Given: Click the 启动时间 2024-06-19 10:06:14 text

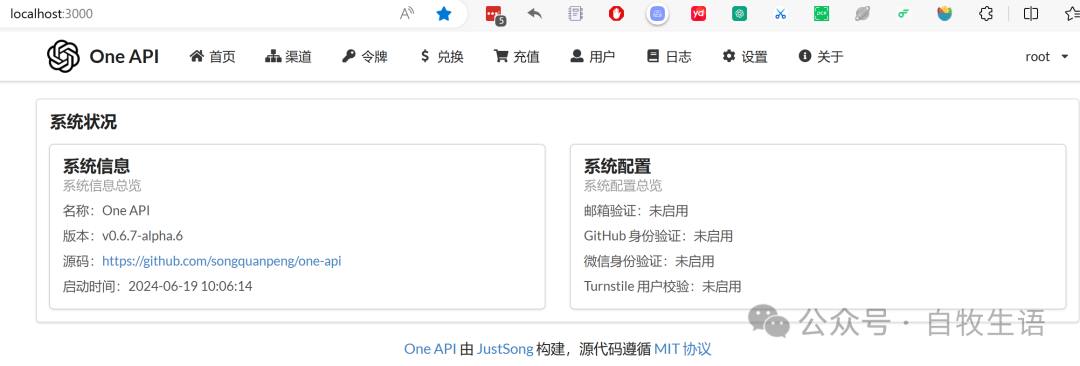Looking at the screenshot, I should point(158,286).
